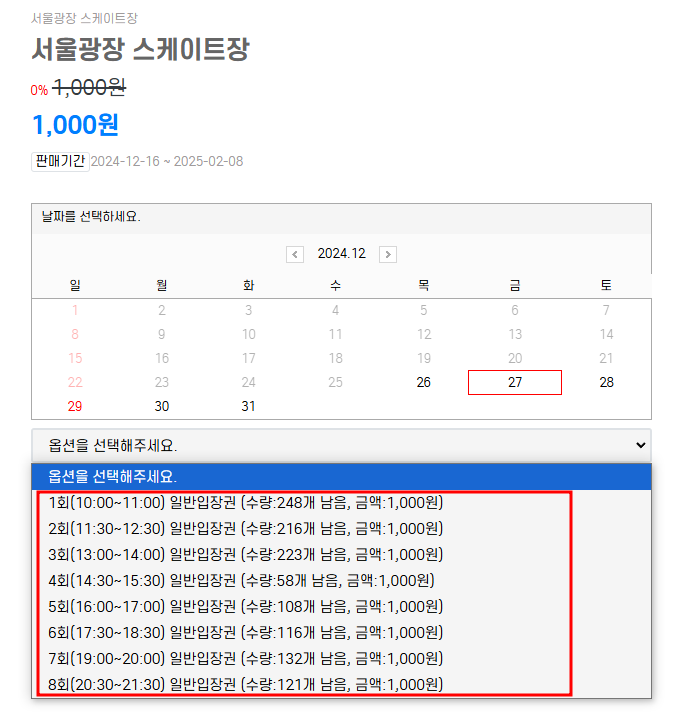Select December 27 on the calendar
Image resolution: width=689 pixels, height=719 pixels.
coord(515,382)
